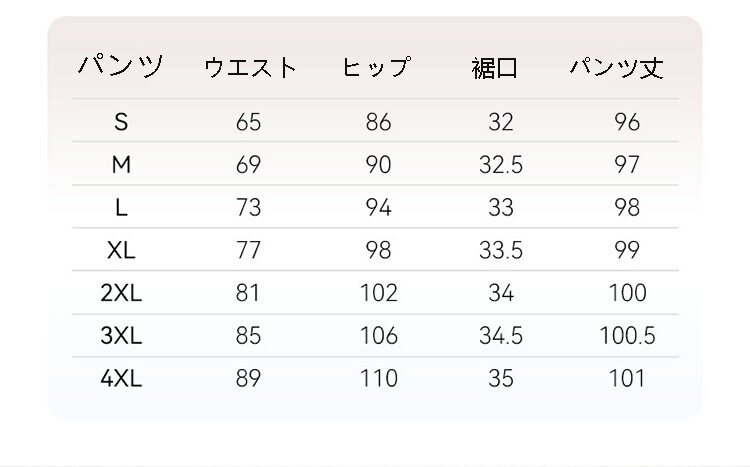Click the L size row label

(121, 207)
